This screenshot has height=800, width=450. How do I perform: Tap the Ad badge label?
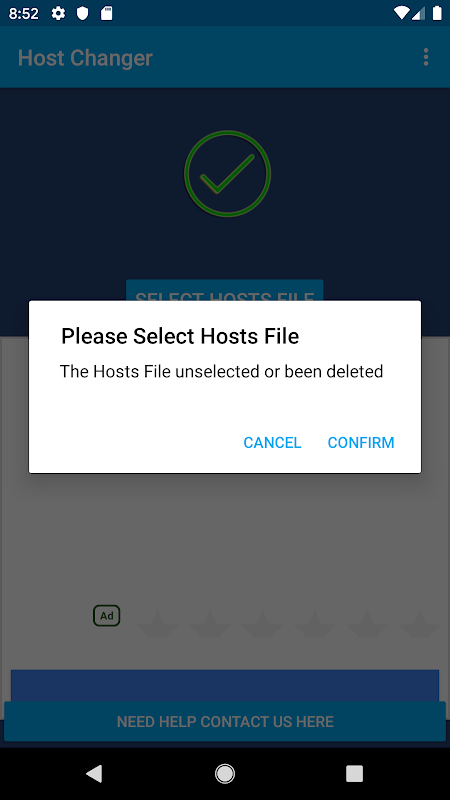coord(107,616)
